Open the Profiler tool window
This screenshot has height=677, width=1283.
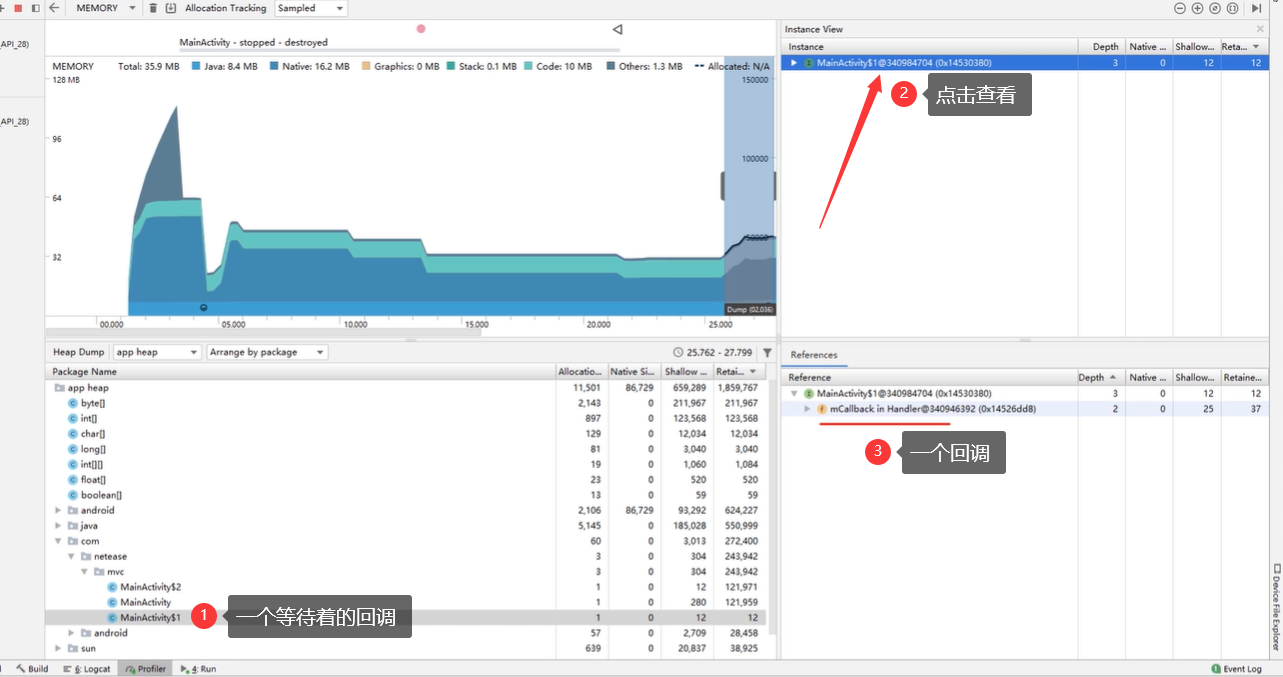pyautogui.click(x=146, y=669)
